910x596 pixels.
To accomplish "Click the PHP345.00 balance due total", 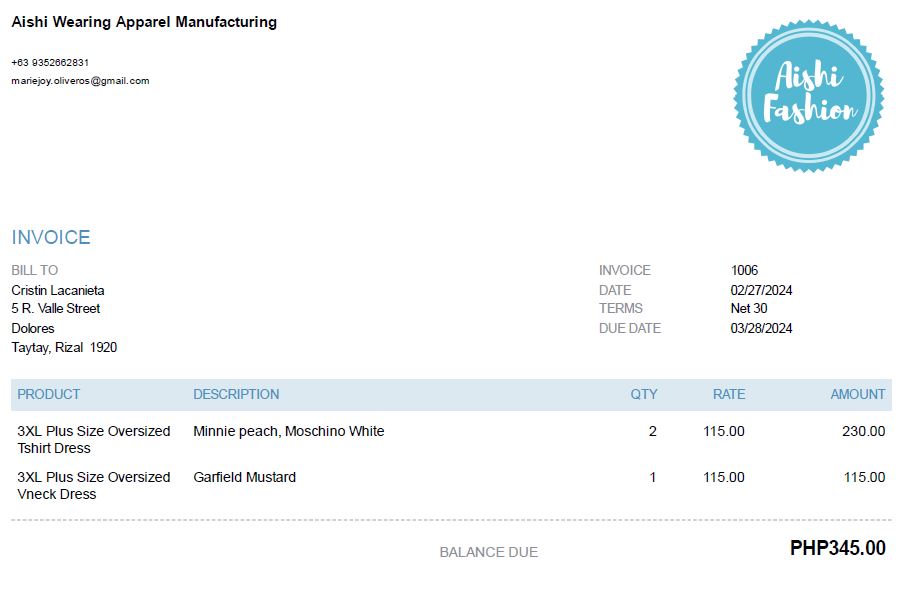I will [x=837, y=548].
